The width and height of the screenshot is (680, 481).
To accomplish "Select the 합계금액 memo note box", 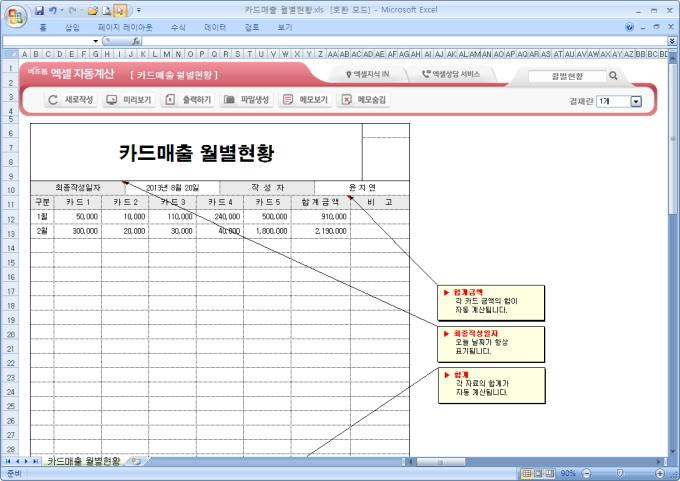I will click(x=491, y=303).
